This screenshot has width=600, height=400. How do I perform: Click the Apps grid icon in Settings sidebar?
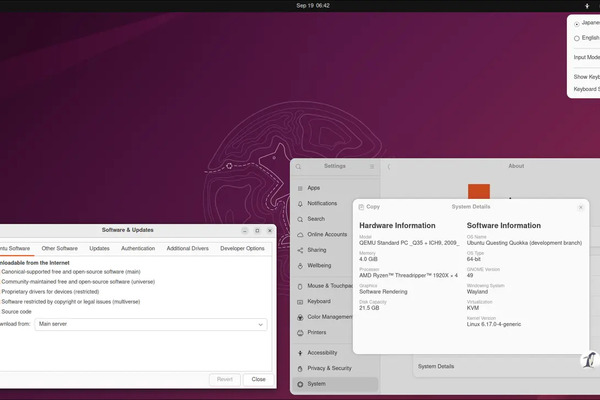point(300,188)
